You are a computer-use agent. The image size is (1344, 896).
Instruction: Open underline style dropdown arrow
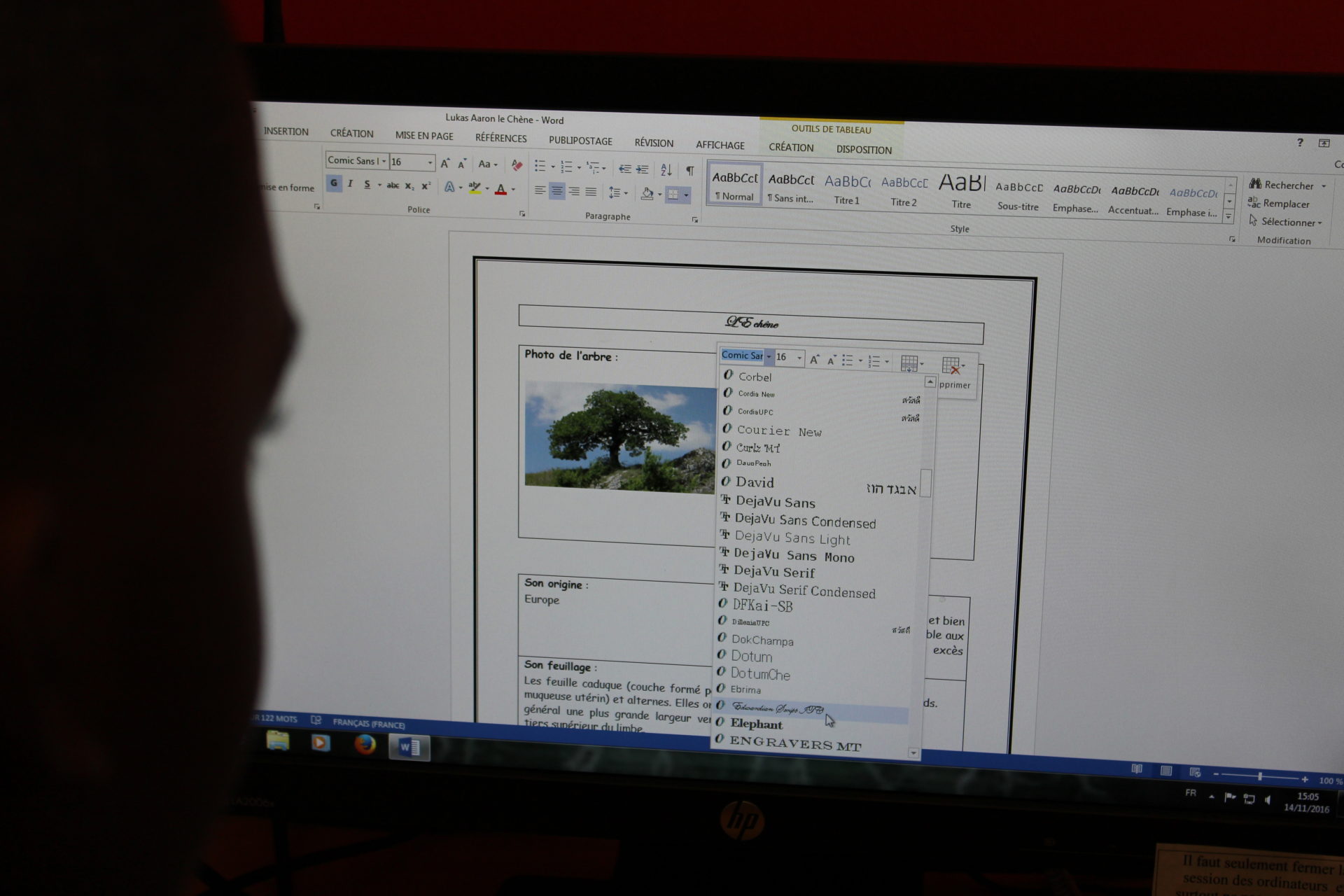click(x=379, y=185)
